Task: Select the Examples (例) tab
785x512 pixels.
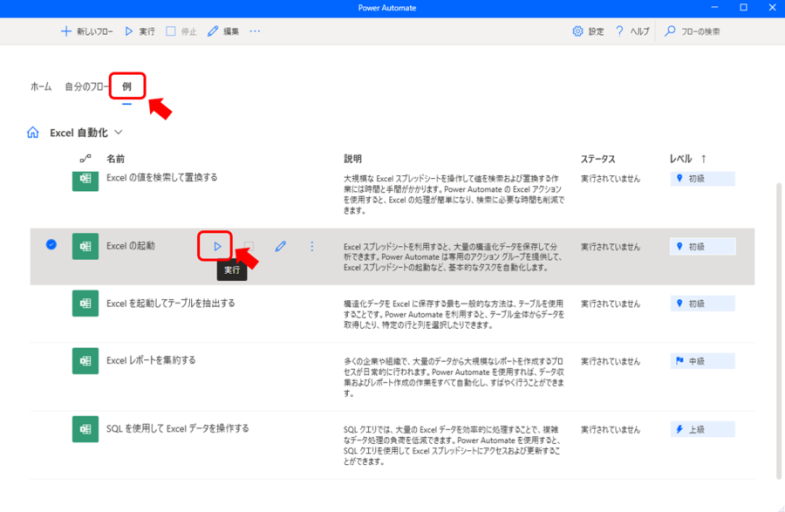Action: 127,87
